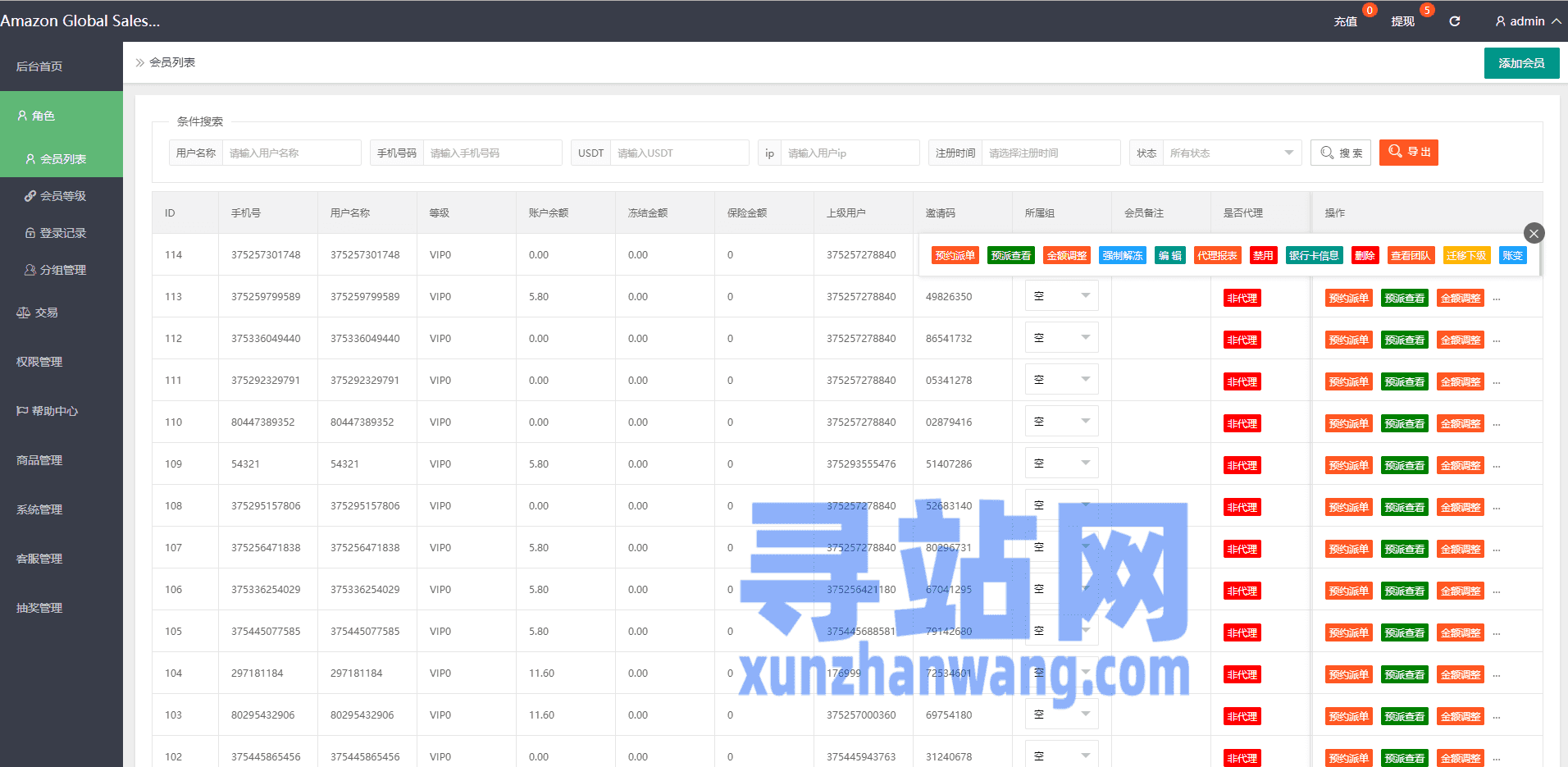Click 强制解冻 in the popup actions
This screenshot has width=1568, height=767.
pyautogui.click(x=1123, y=255)
